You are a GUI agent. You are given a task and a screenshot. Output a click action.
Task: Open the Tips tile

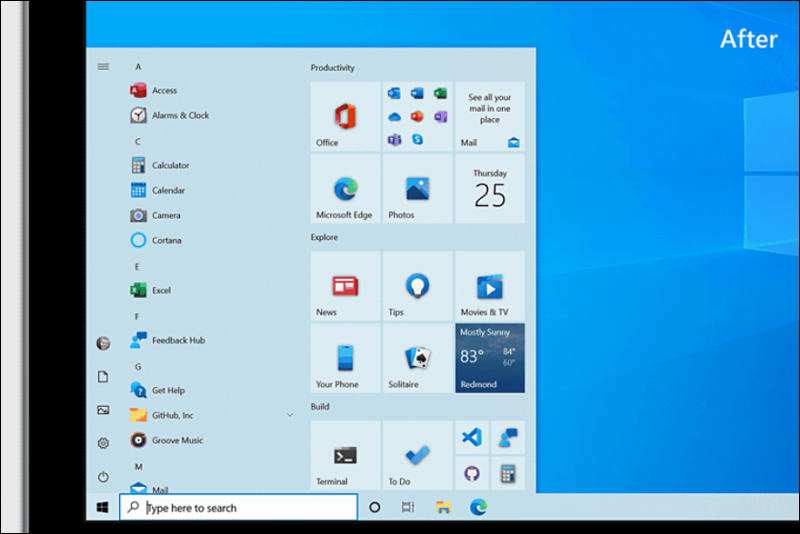pyautogui.click(x=417, y=286)
